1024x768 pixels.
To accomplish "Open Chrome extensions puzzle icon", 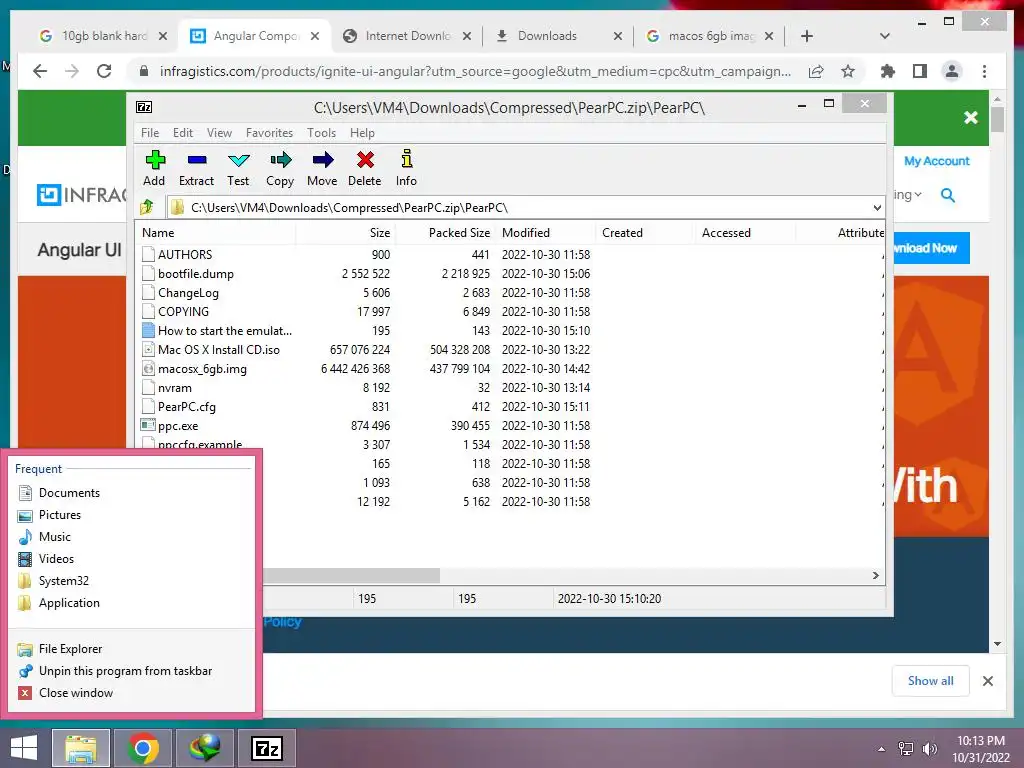I will coord(888,71).
